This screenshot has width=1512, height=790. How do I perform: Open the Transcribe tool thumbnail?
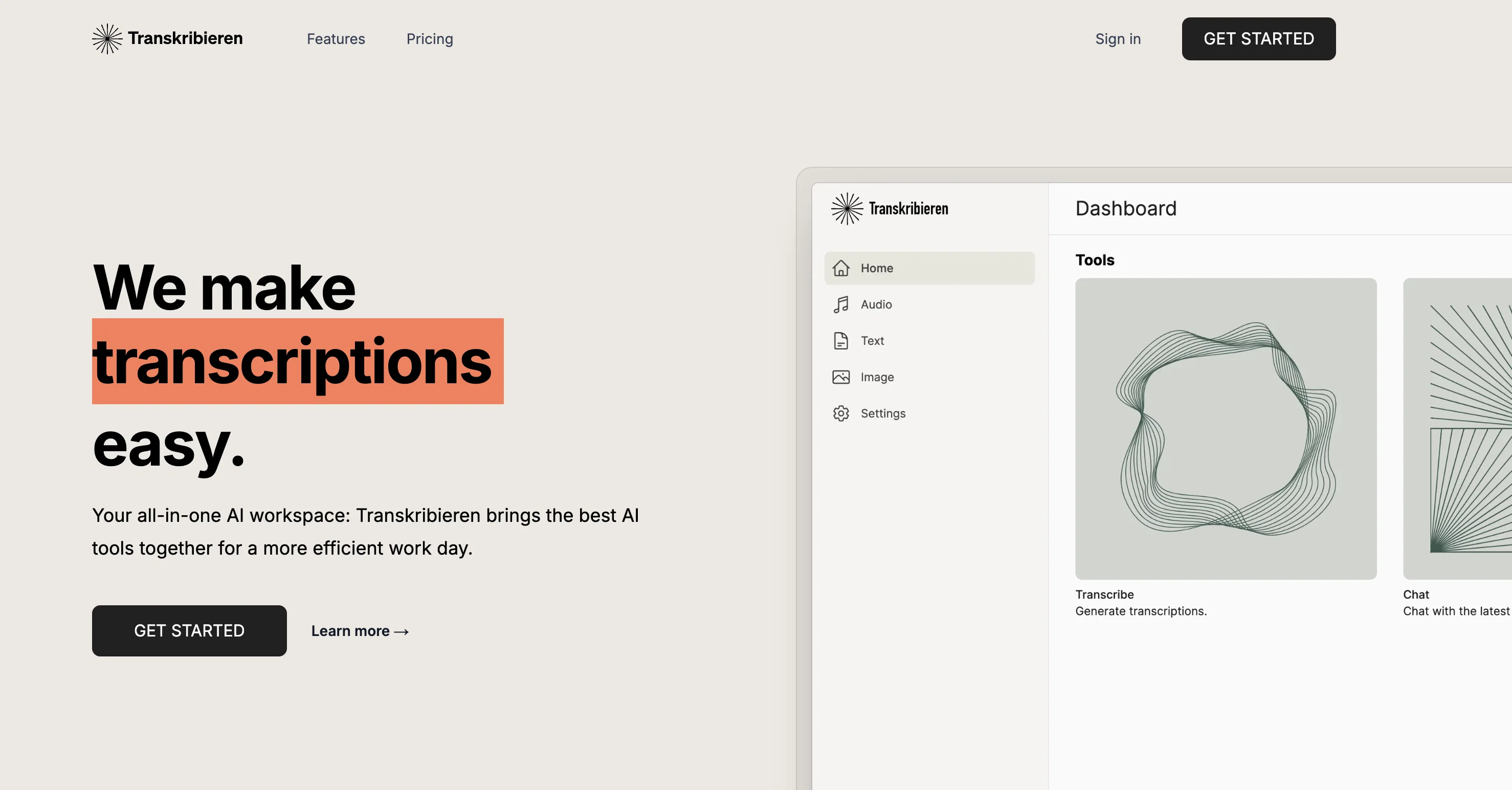pos(1226,429)
